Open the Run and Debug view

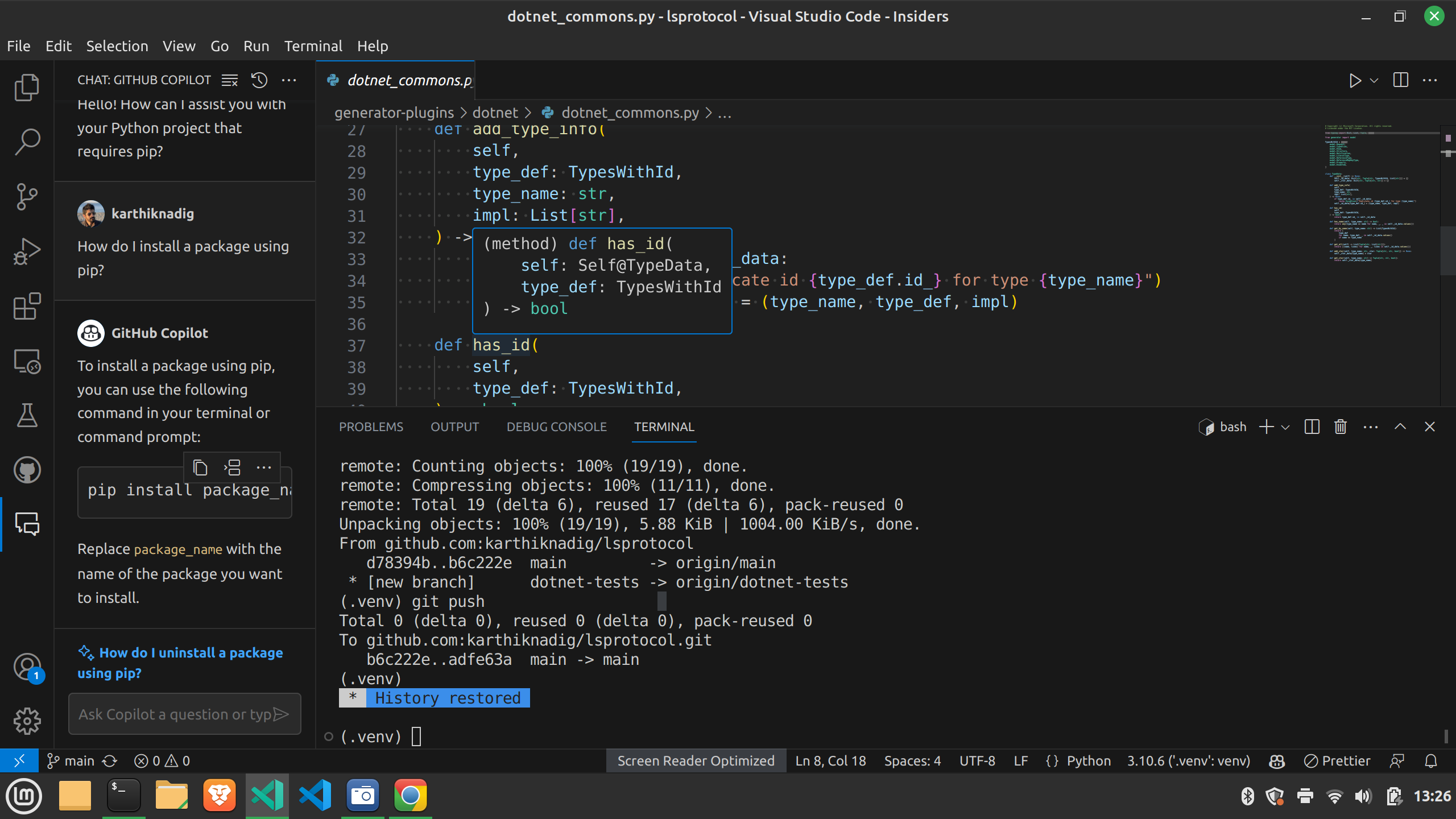(x=27, y=250)
